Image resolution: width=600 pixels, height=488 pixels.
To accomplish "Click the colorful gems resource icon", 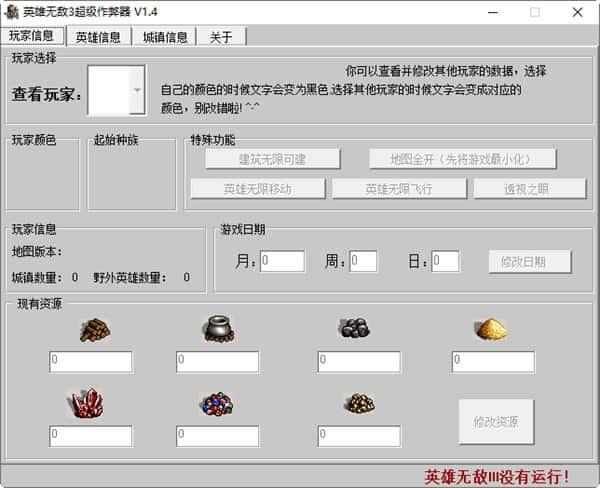I will [216, 404].
